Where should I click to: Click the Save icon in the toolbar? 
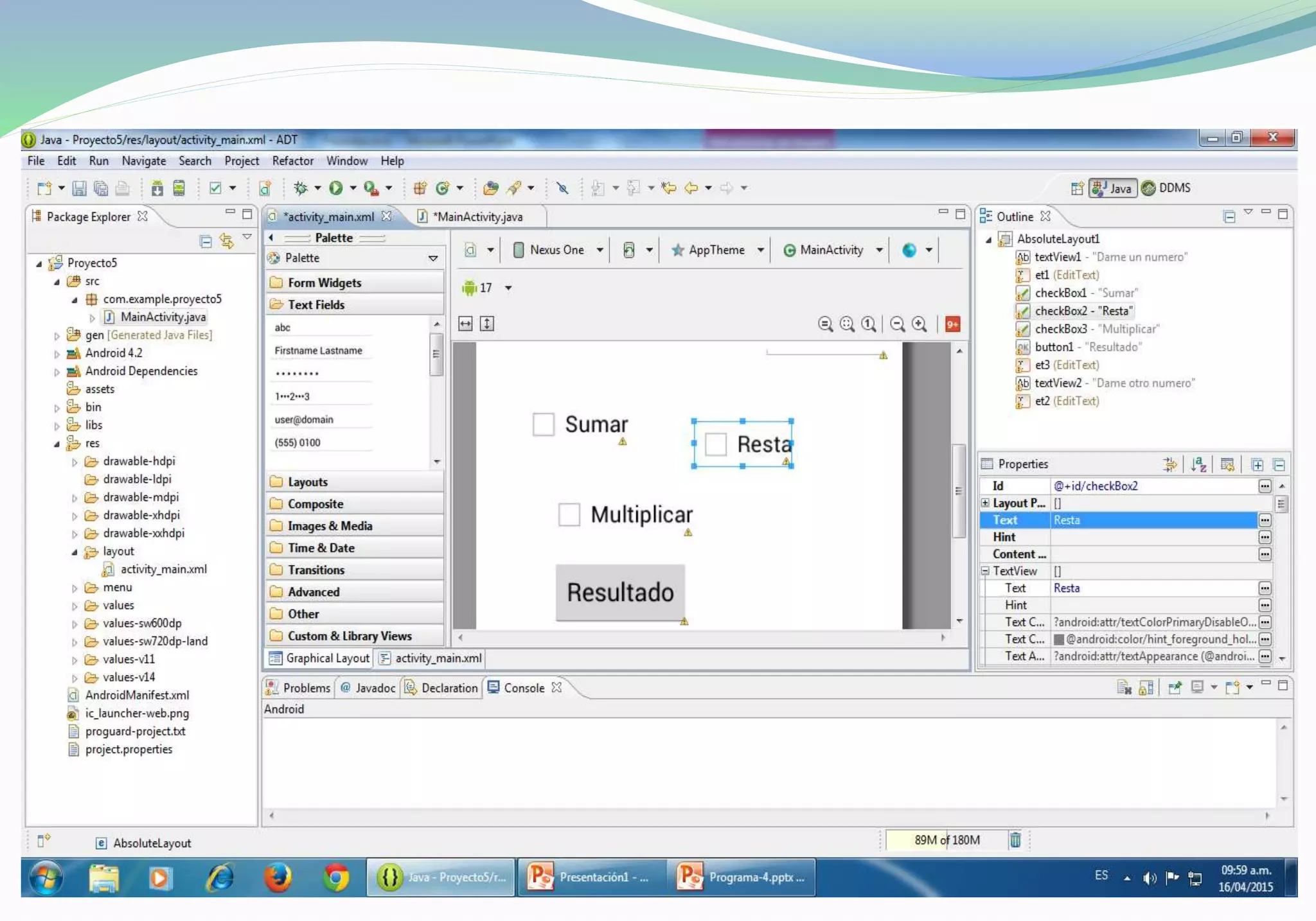coord(79,188)
